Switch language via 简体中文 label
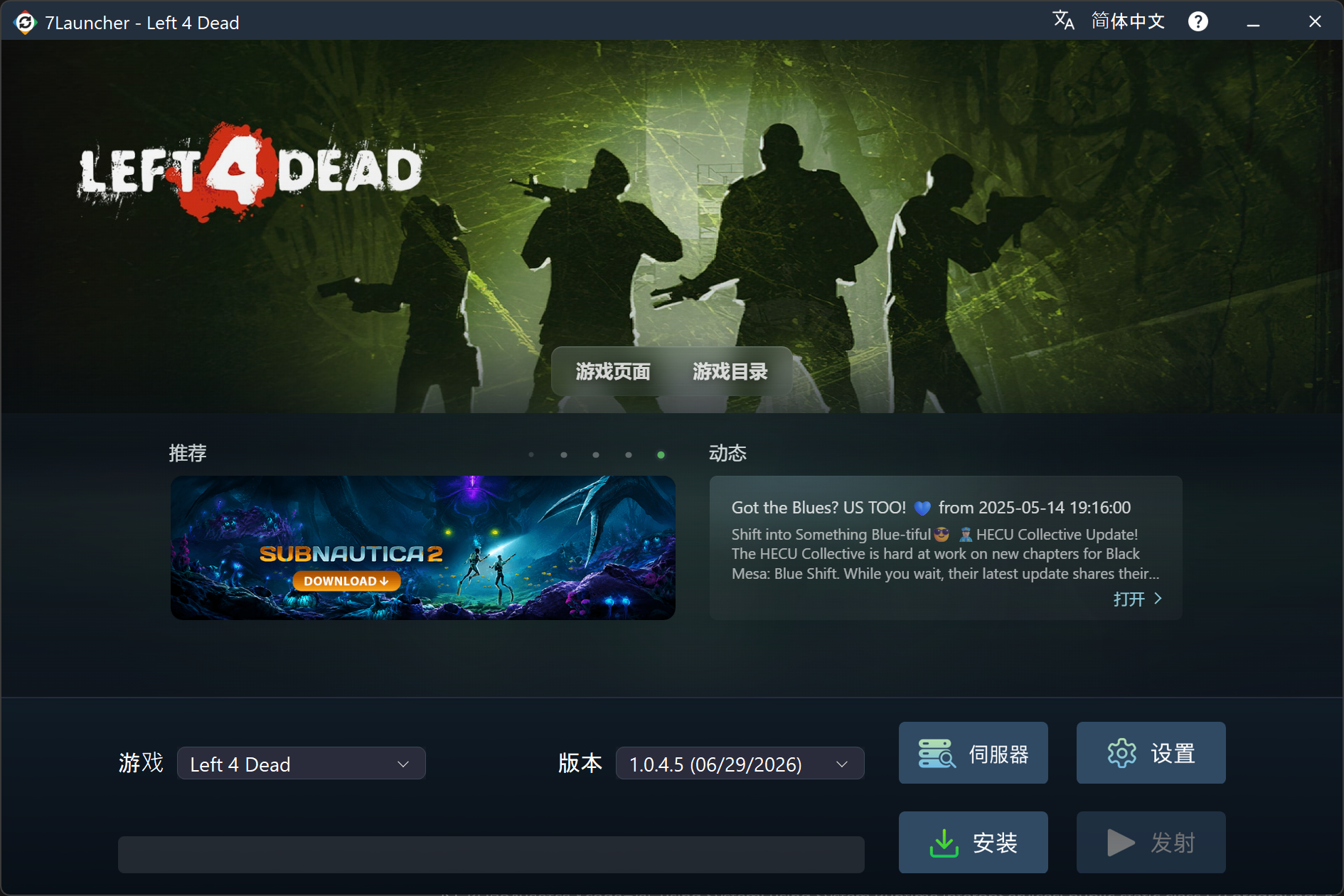 point(1128,21)
